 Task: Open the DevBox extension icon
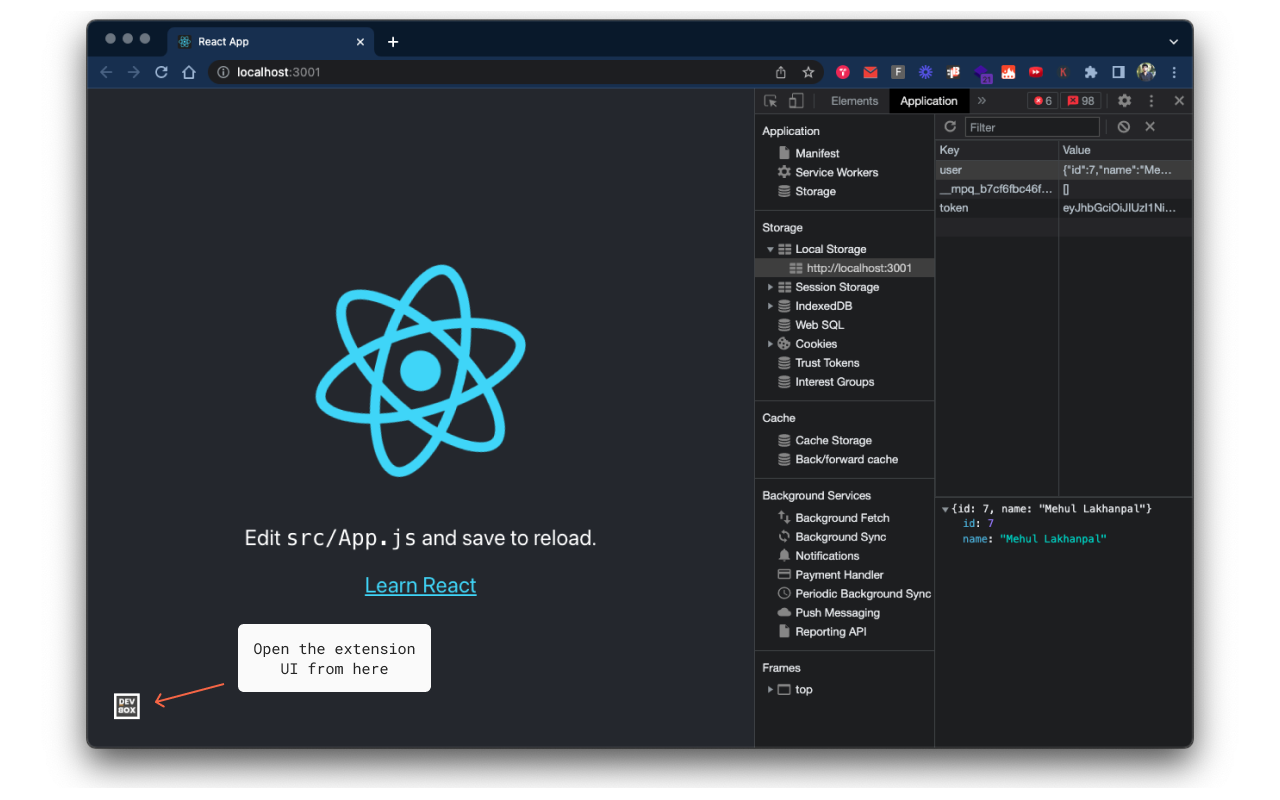pos(127,706)
